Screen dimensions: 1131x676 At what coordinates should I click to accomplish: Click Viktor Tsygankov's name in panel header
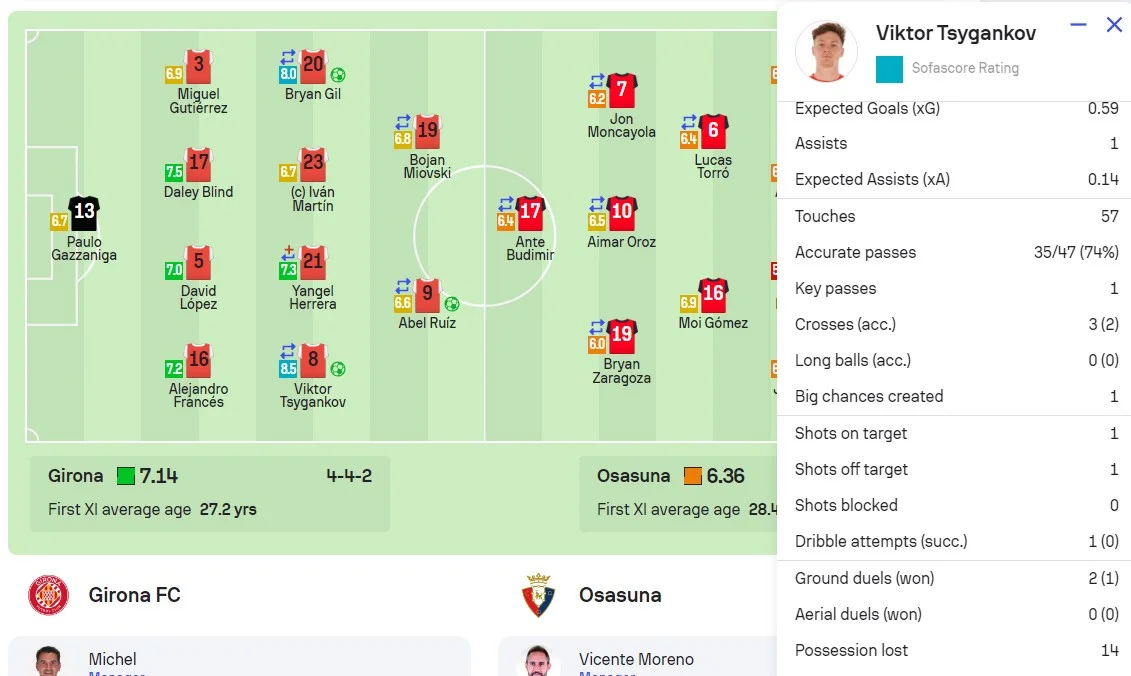tap(955, 33)
